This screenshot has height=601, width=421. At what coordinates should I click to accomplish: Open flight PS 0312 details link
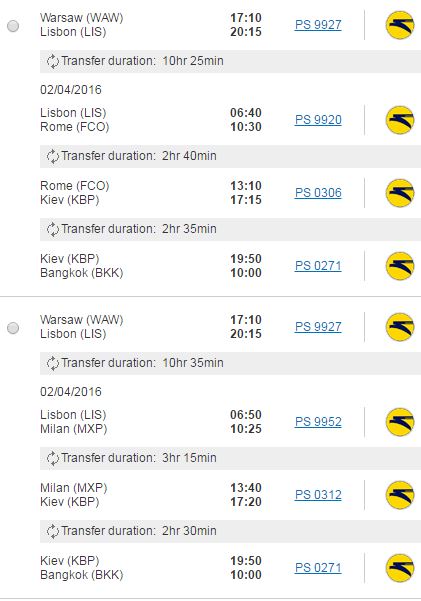(x=318, y=495)
